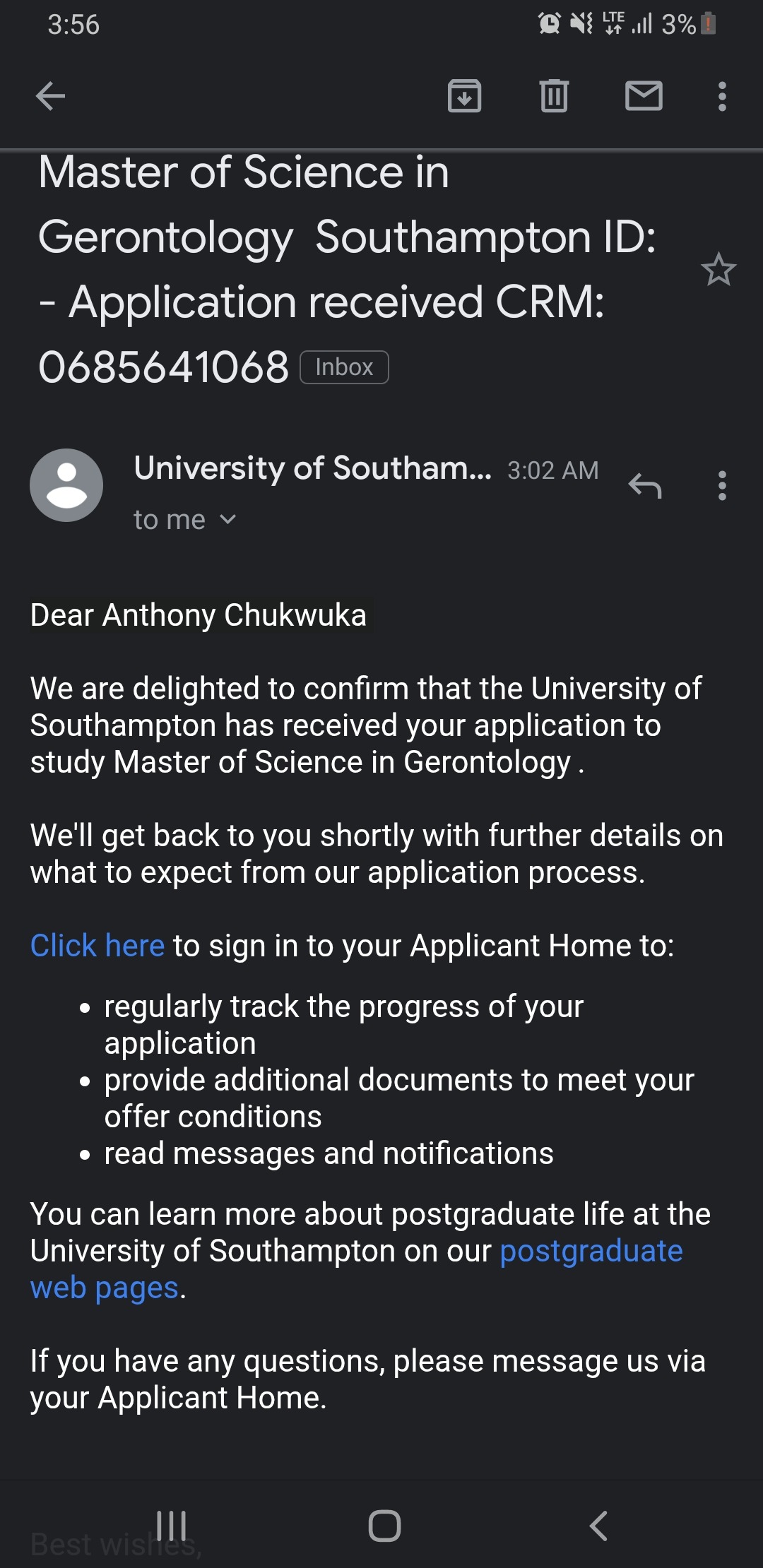Go back using the top-left arrow
Image resolution: width=763 pixels, height=1568 pixels.
click(x=50, y=96)
